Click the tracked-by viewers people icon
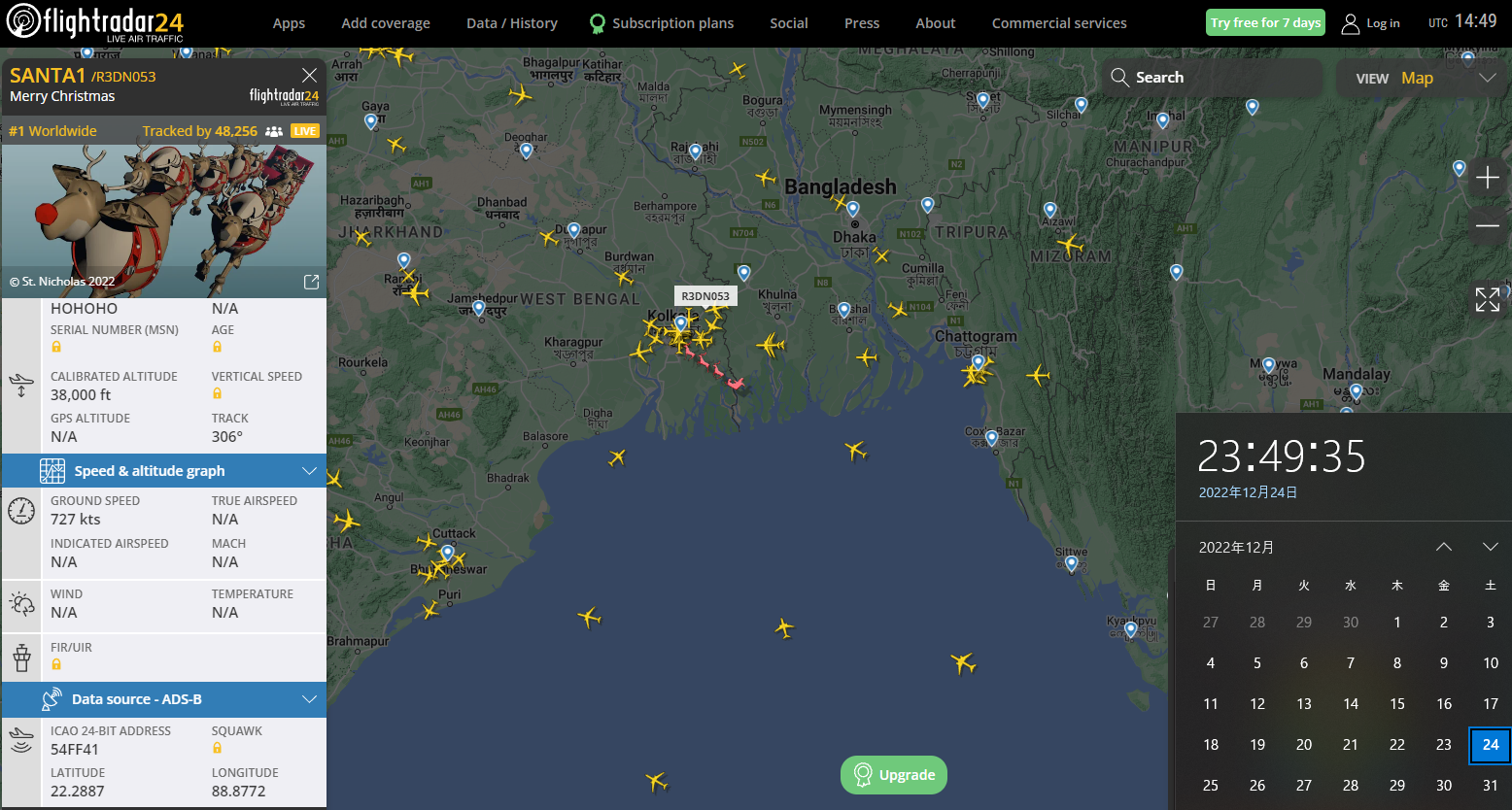Viewport: 1512px width, 810px height. pyautogui.click(x=274, y=131)
